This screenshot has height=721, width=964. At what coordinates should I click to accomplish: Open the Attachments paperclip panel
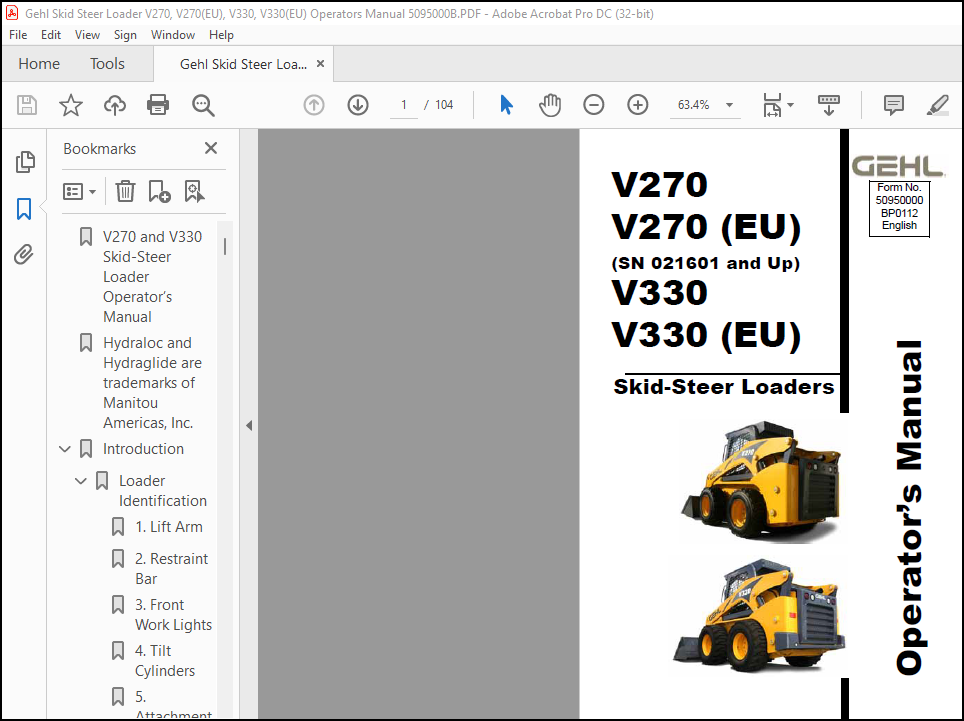pyautogui.click(x=23, y=254)
